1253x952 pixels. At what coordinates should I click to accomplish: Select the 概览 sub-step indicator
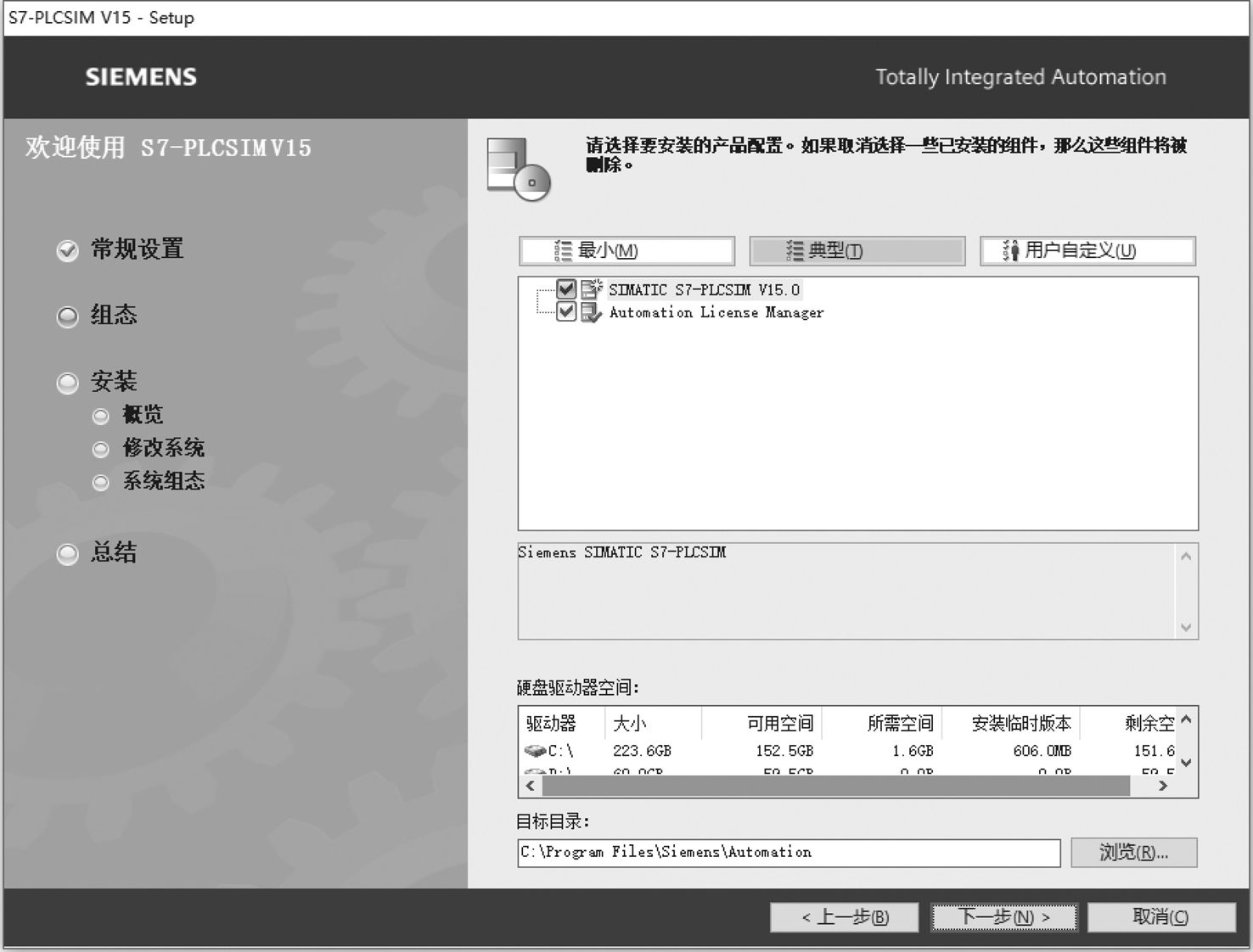[101, 417]
